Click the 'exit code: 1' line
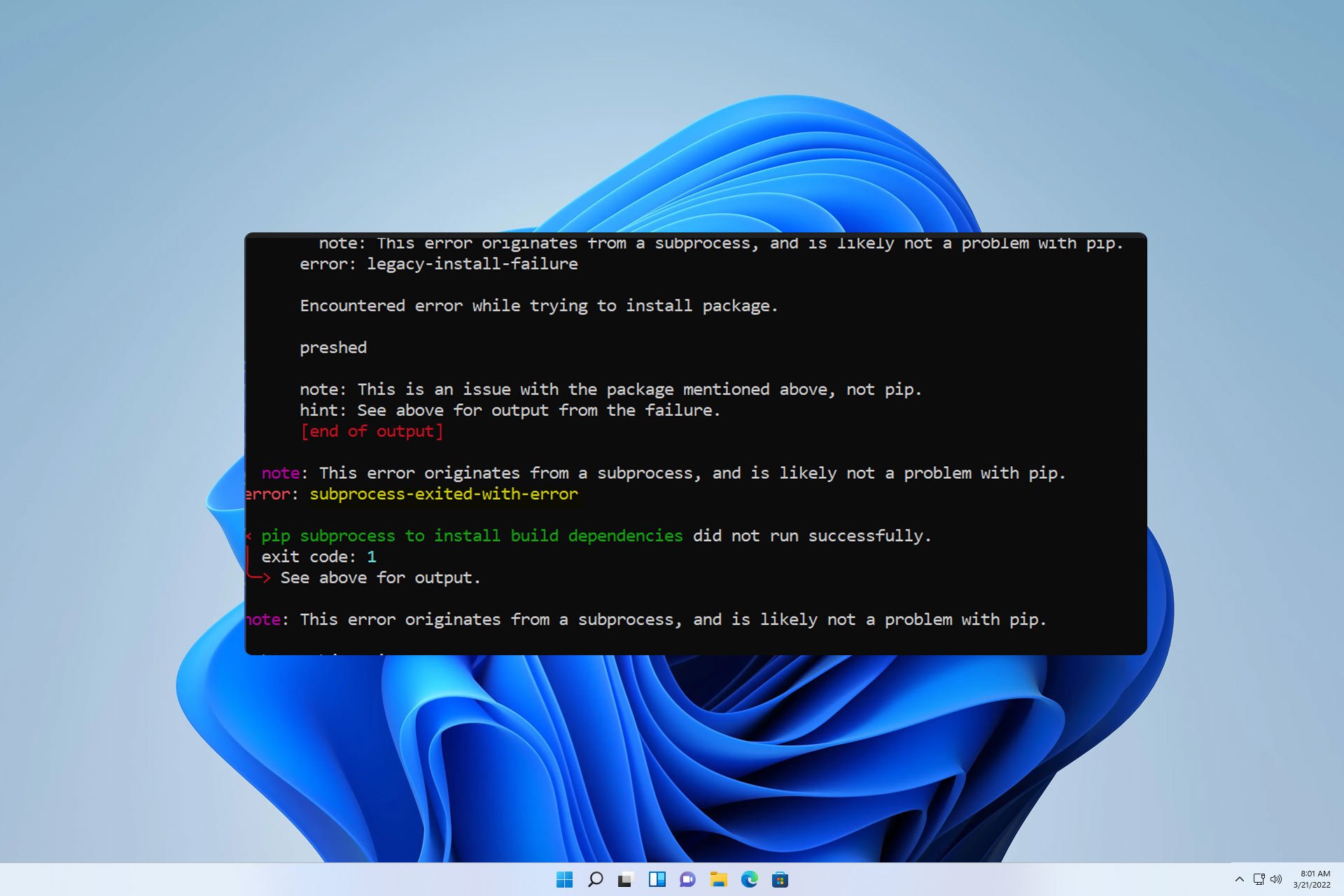1344x896 pixels. click(x=319, y=557)
